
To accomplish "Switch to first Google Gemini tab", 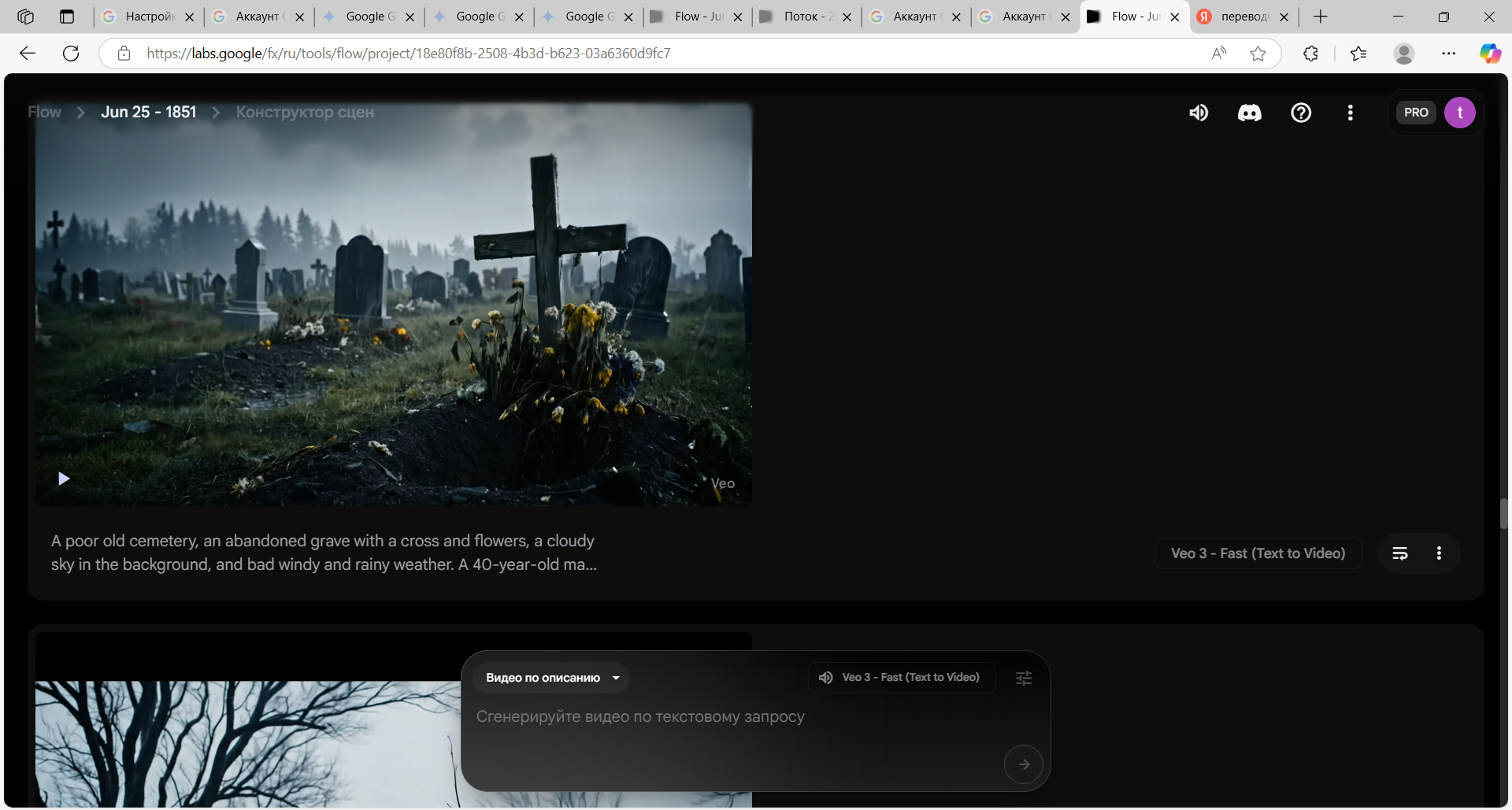I will click(x=369, y=17).
